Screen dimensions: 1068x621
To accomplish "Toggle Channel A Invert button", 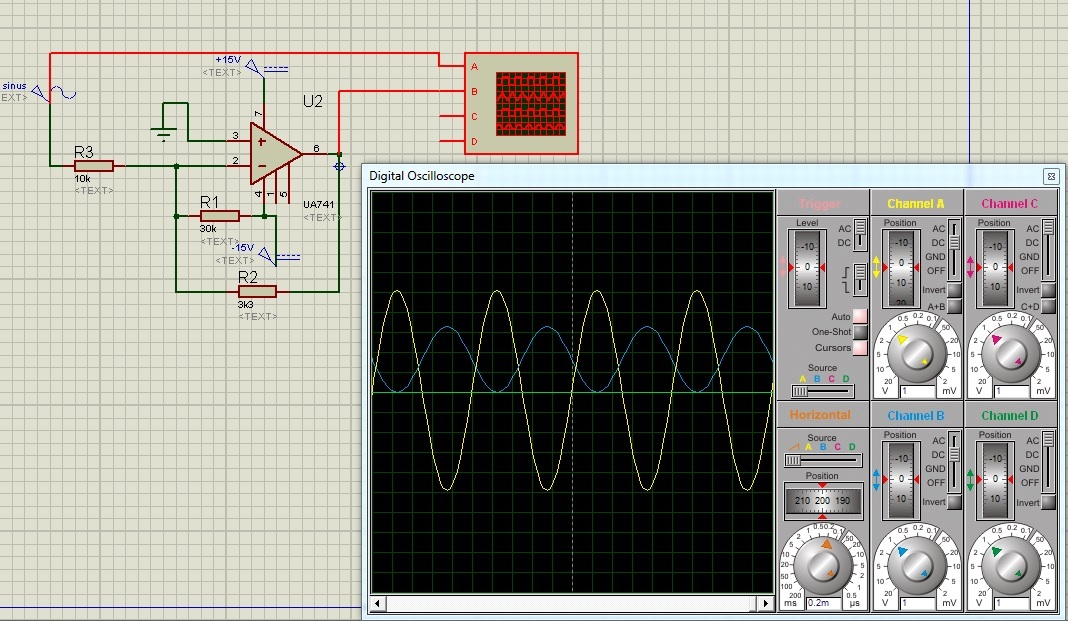I will coord(955,290).
